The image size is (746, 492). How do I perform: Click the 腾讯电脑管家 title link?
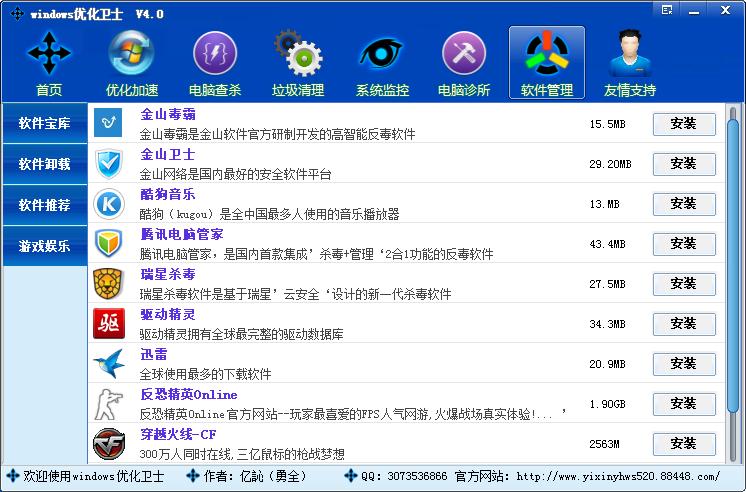[x=182, y=234]
